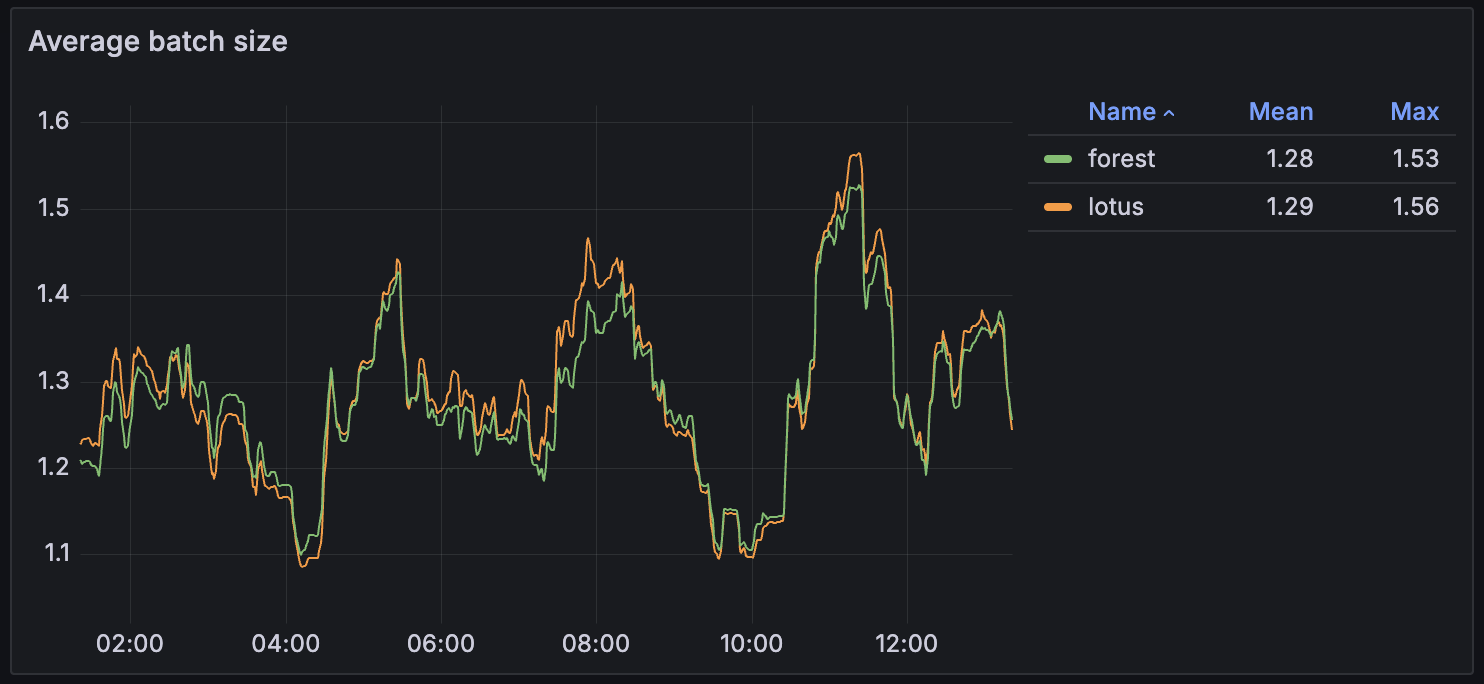Click the 08:00 time axis label
The image size is (1484, 684).
(596, 642)
